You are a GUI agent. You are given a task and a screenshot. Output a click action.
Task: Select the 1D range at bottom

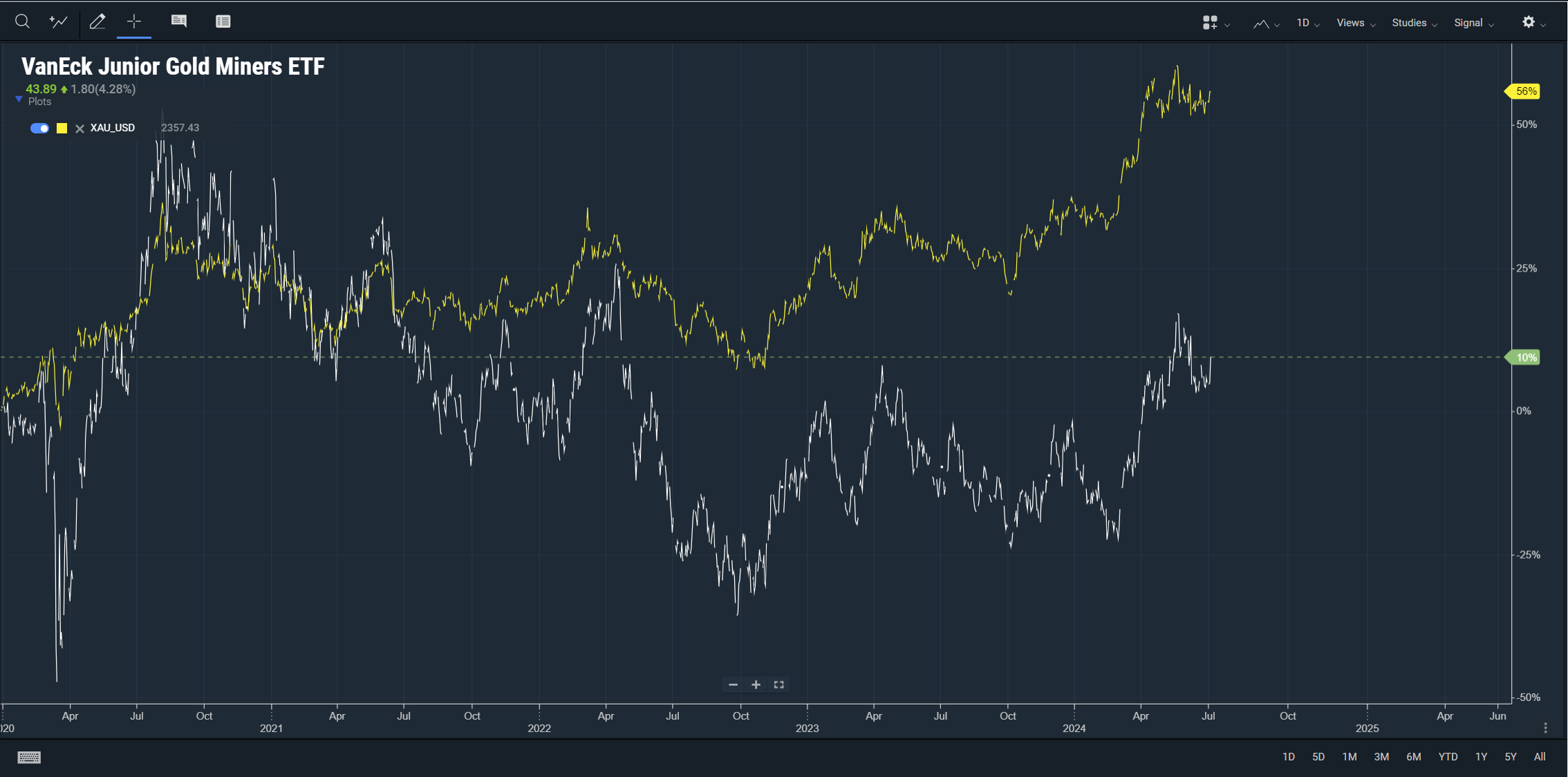(1289, 757)
